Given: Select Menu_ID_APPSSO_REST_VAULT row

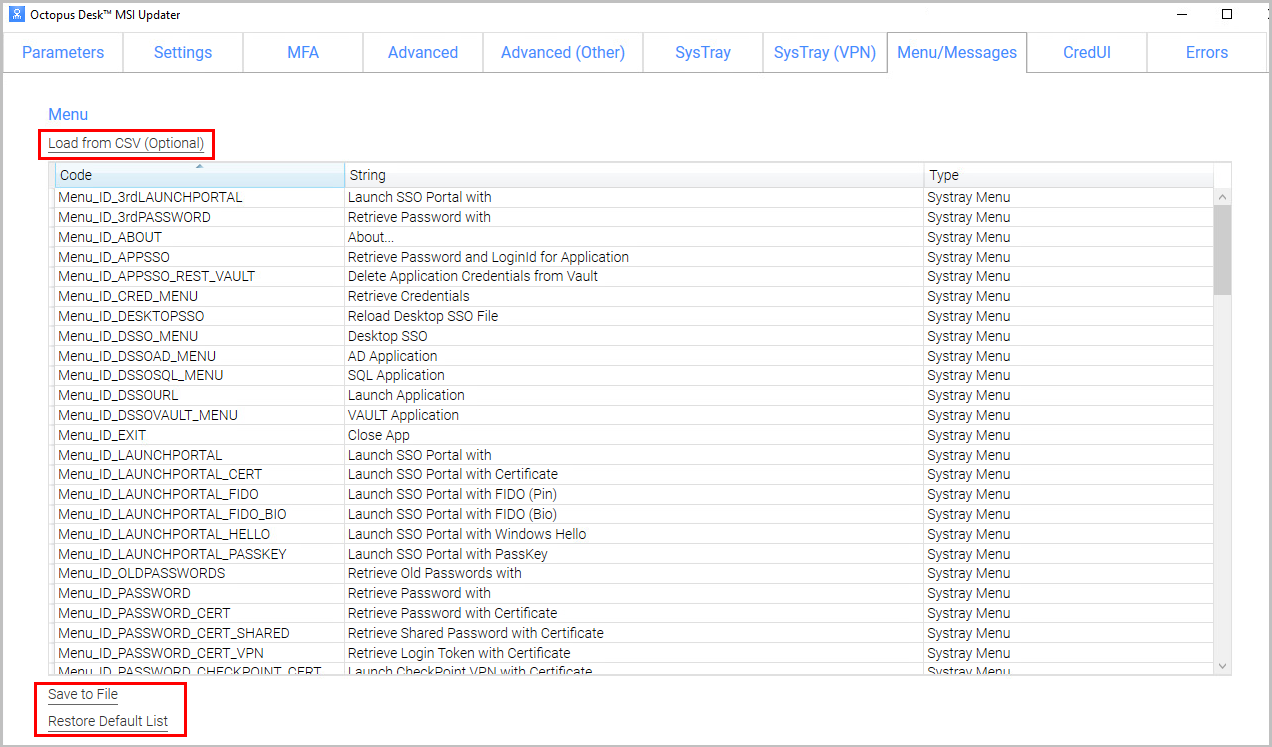Looking at the screenshot, I should tap(634, 276).
